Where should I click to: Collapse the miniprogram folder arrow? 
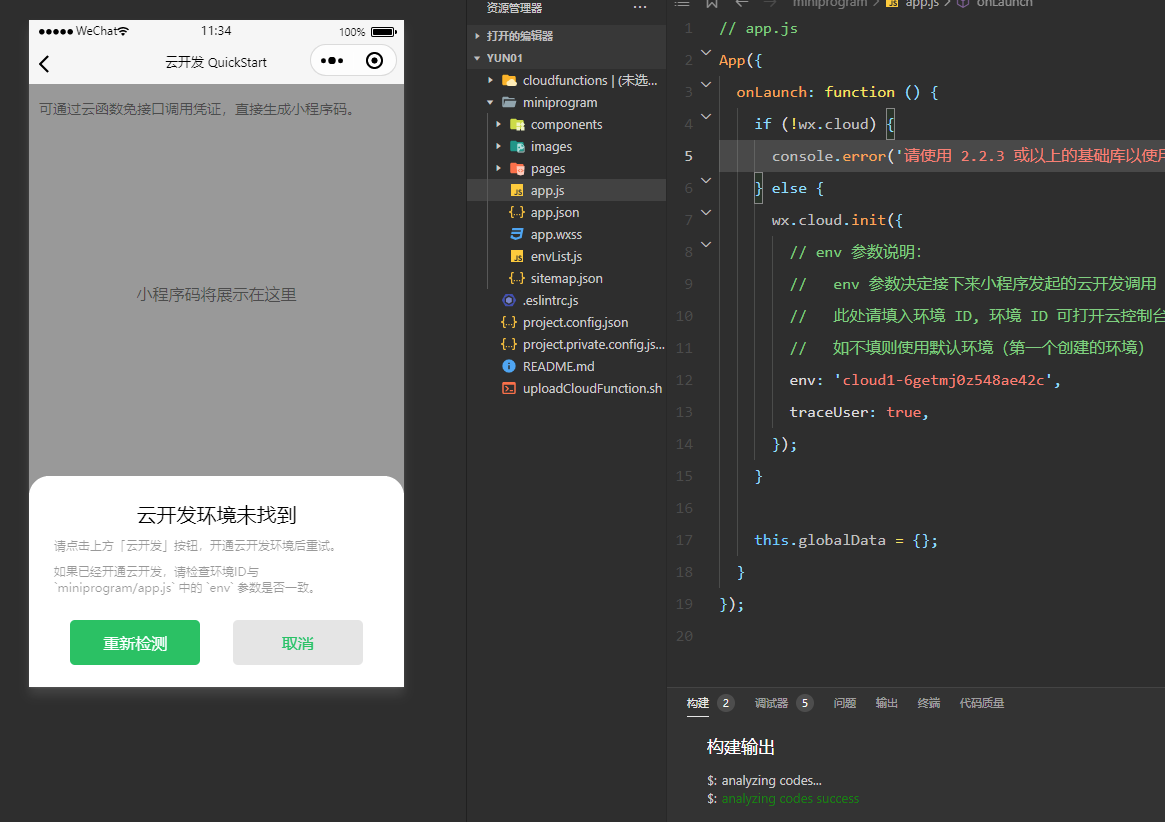(490, 103)
